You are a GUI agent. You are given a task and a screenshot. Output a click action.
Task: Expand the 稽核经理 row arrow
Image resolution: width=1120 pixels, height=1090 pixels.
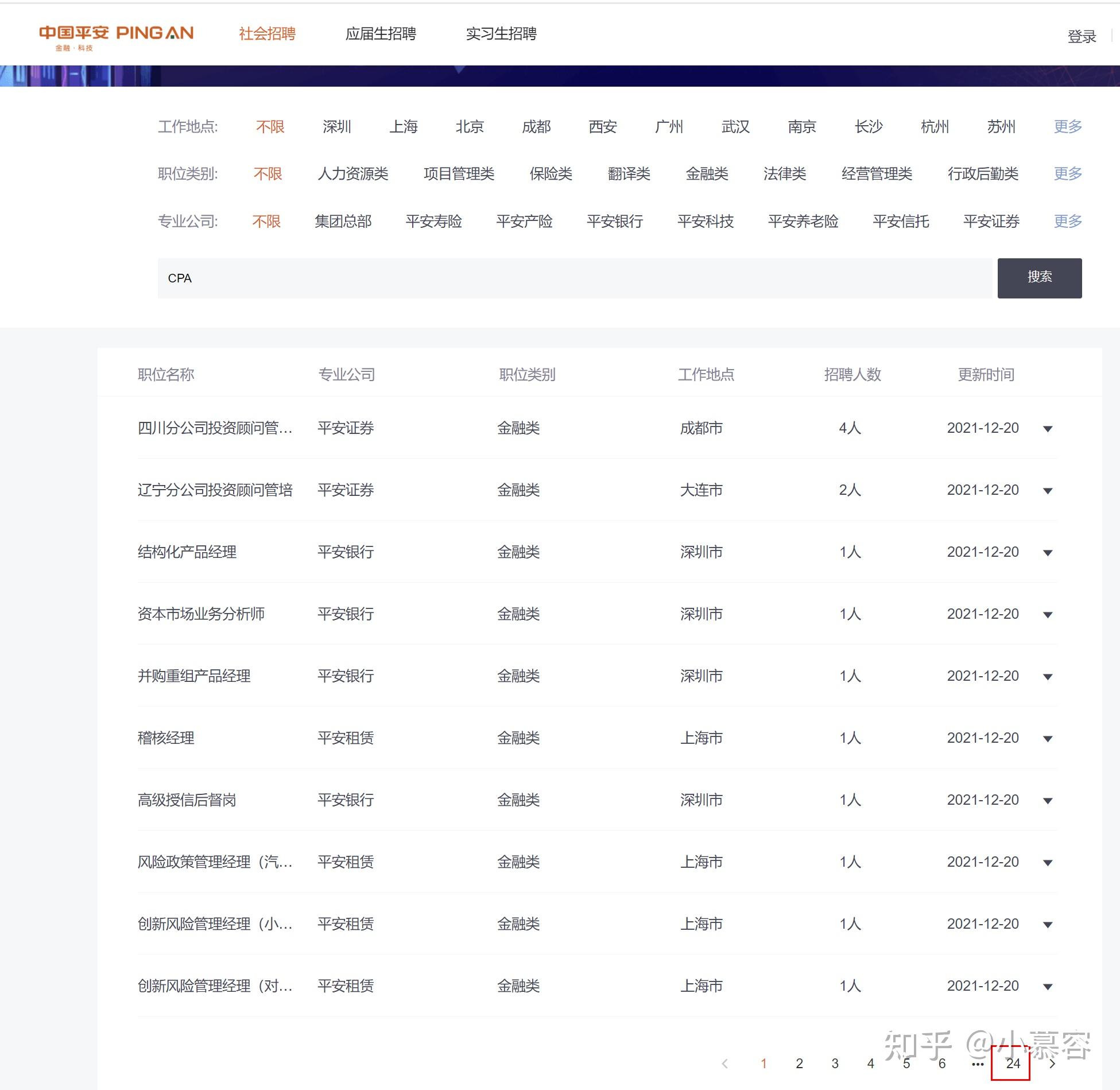point(1048,739)
